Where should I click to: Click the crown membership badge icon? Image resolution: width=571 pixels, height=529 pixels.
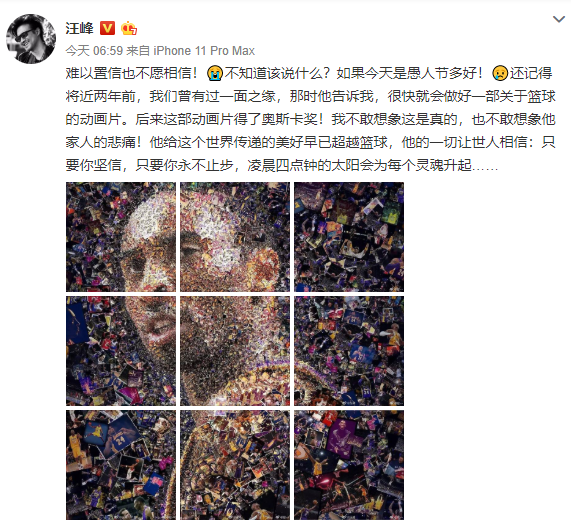[x=129, y=28]
